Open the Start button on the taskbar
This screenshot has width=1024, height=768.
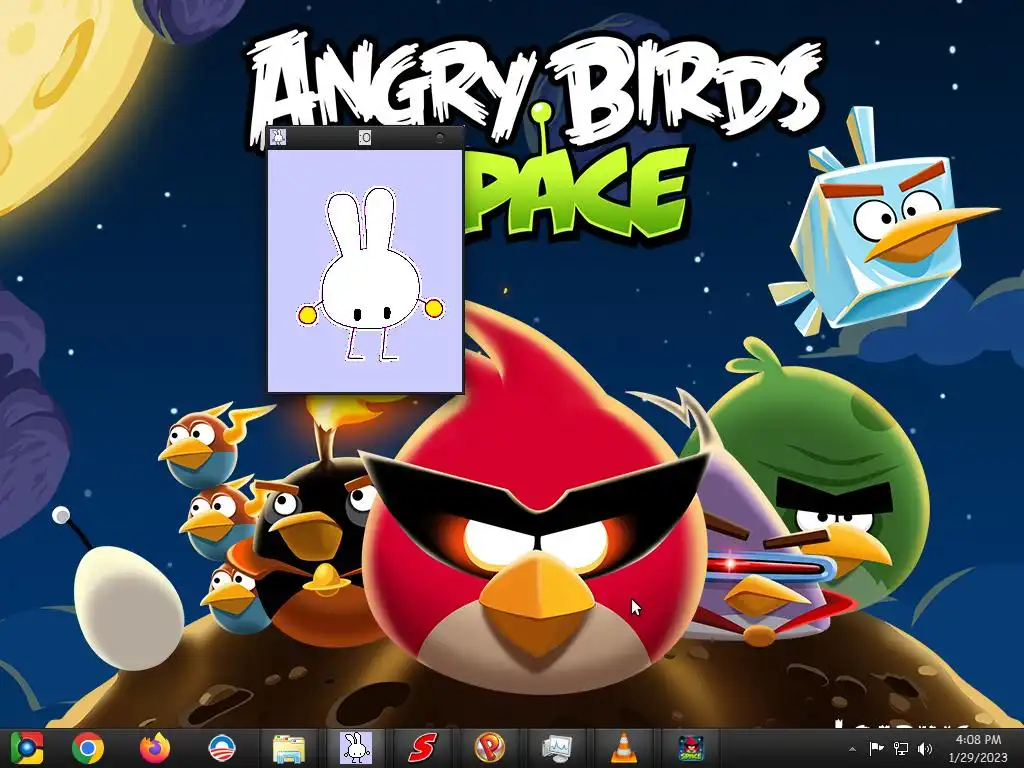click(x=27, y=748)
